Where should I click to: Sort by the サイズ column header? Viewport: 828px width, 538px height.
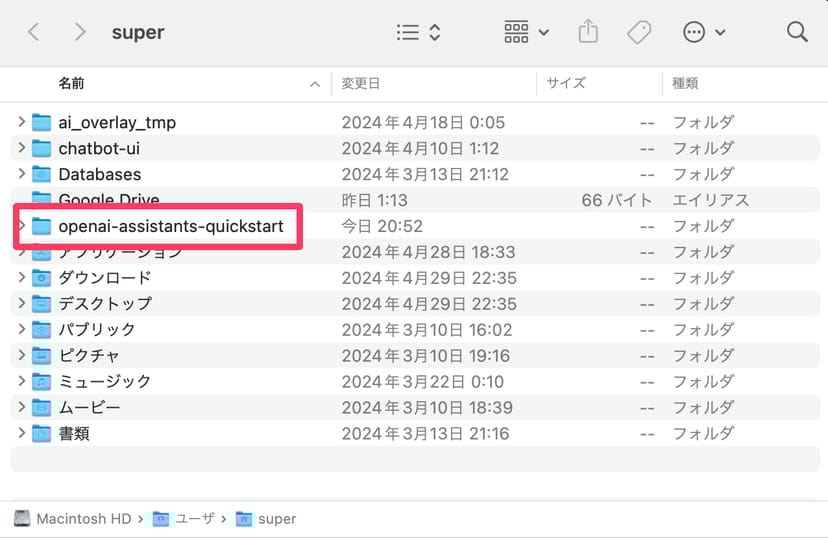coord(566,83)
